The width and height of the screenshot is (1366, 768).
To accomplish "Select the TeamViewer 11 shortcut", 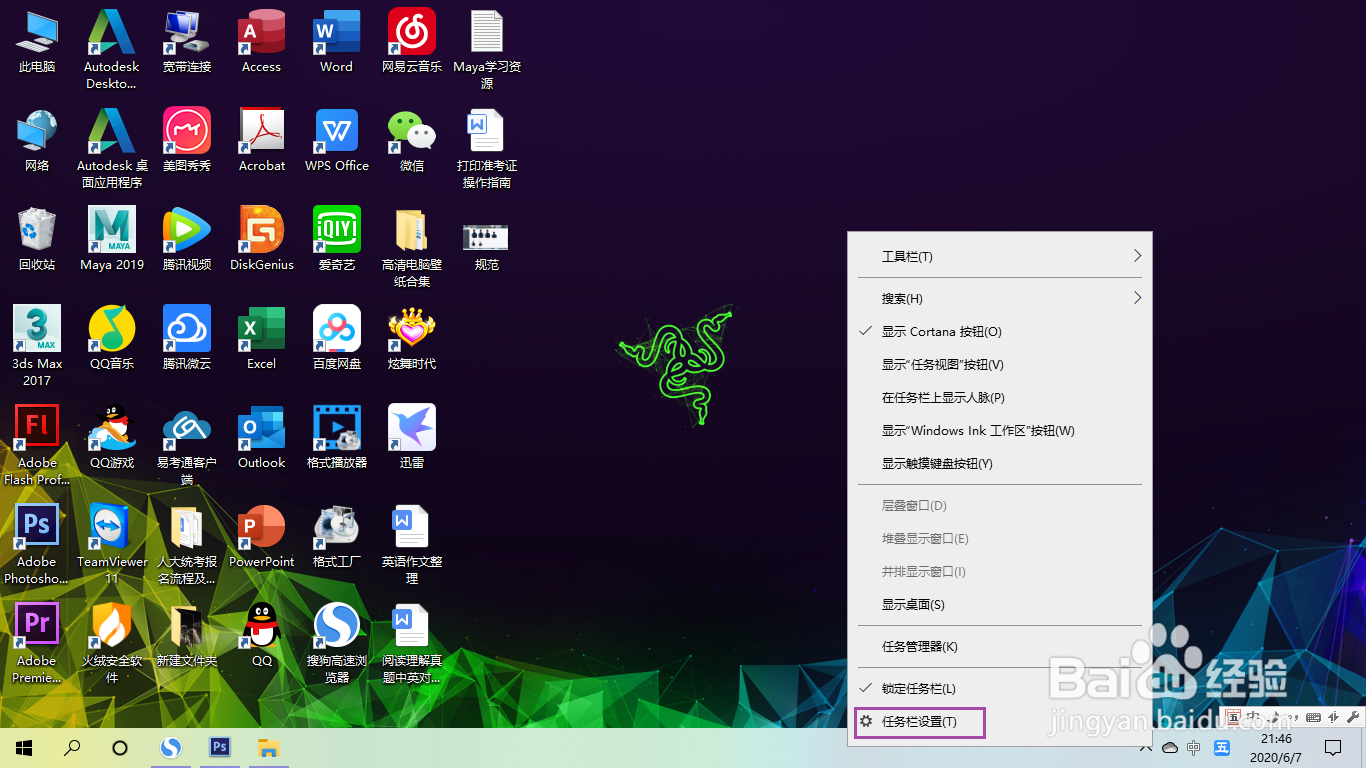I will pyautogui.click(x=112, y=544).
